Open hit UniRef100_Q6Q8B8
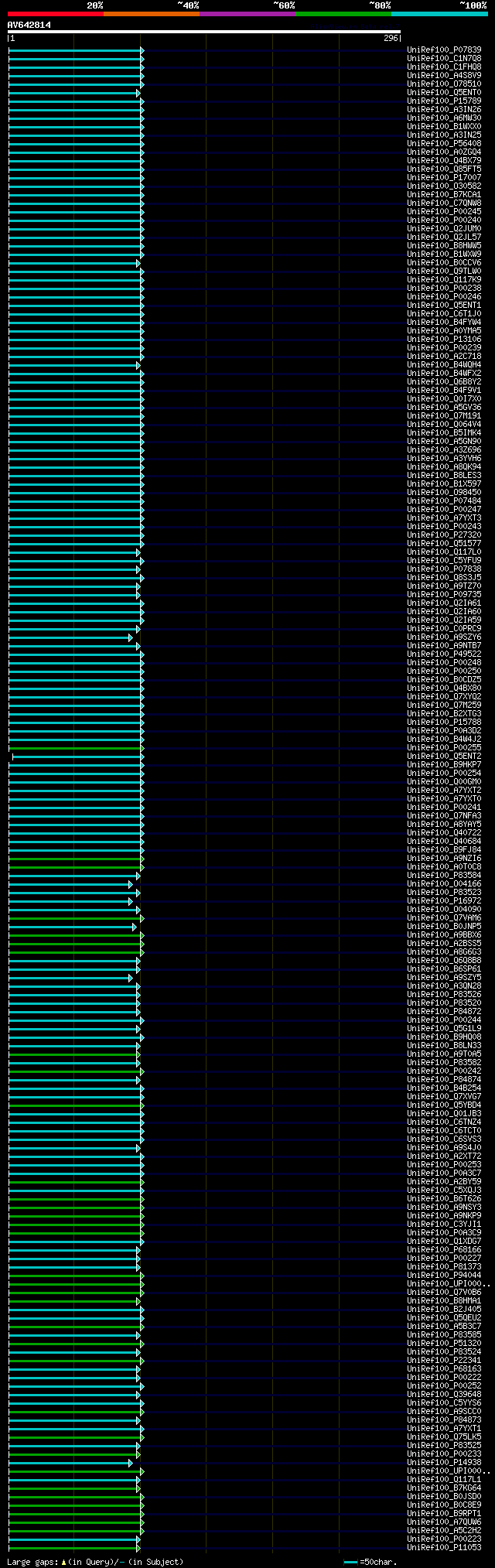Viewport: 495px width, 1568px height. pyautogui.click(x=444, y=960)
